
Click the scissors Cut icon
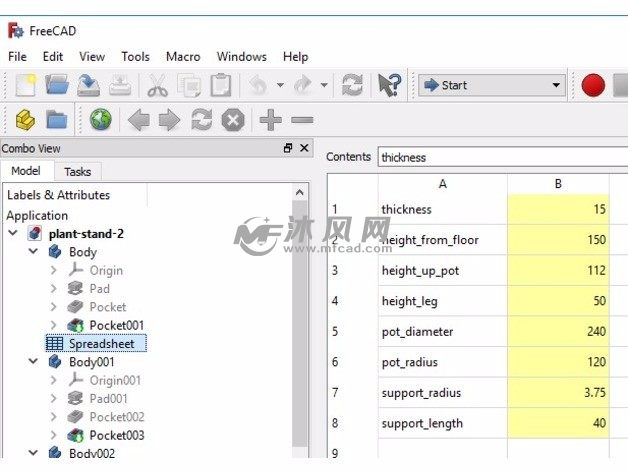(157, 86)
